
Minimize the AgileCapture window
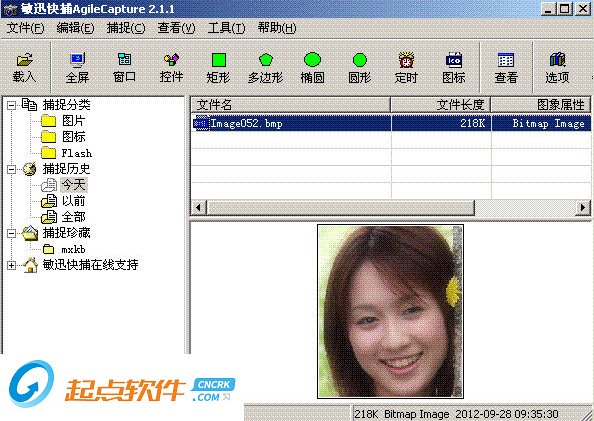548,9
